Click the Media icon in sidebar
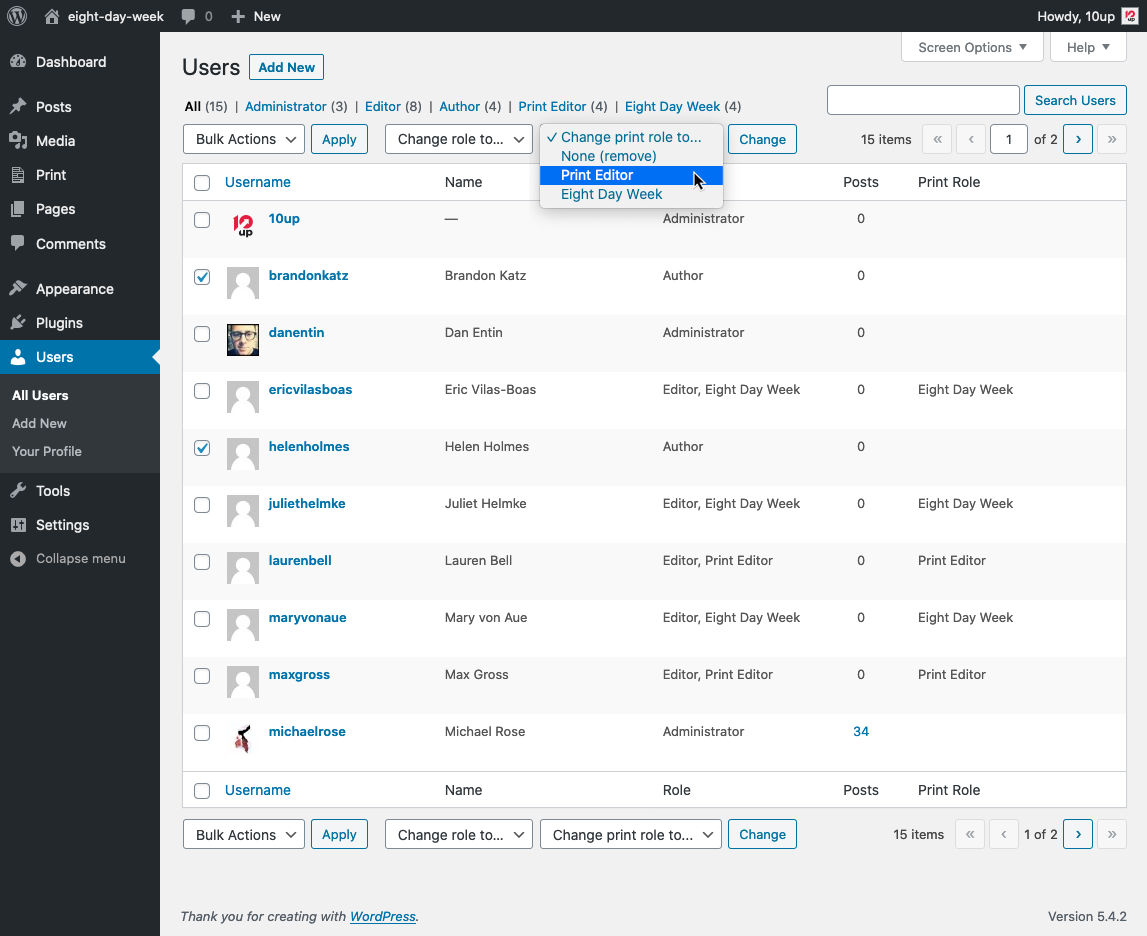 [x=18, y=140]
